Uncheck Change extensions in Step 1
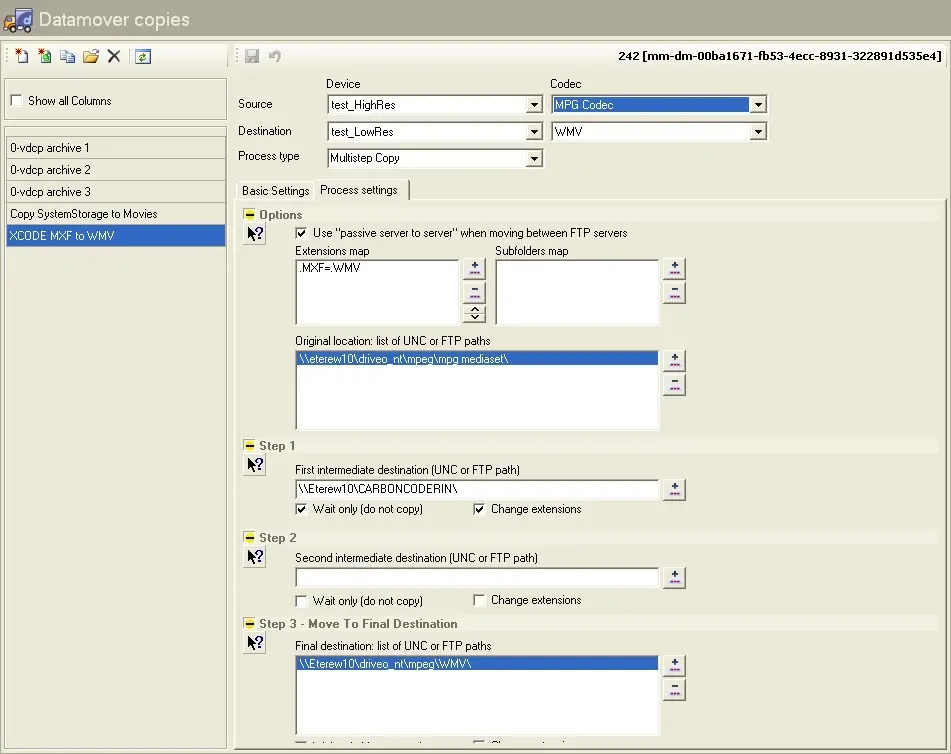The height and width of the screenshot is (754, 951). [480, 509]
